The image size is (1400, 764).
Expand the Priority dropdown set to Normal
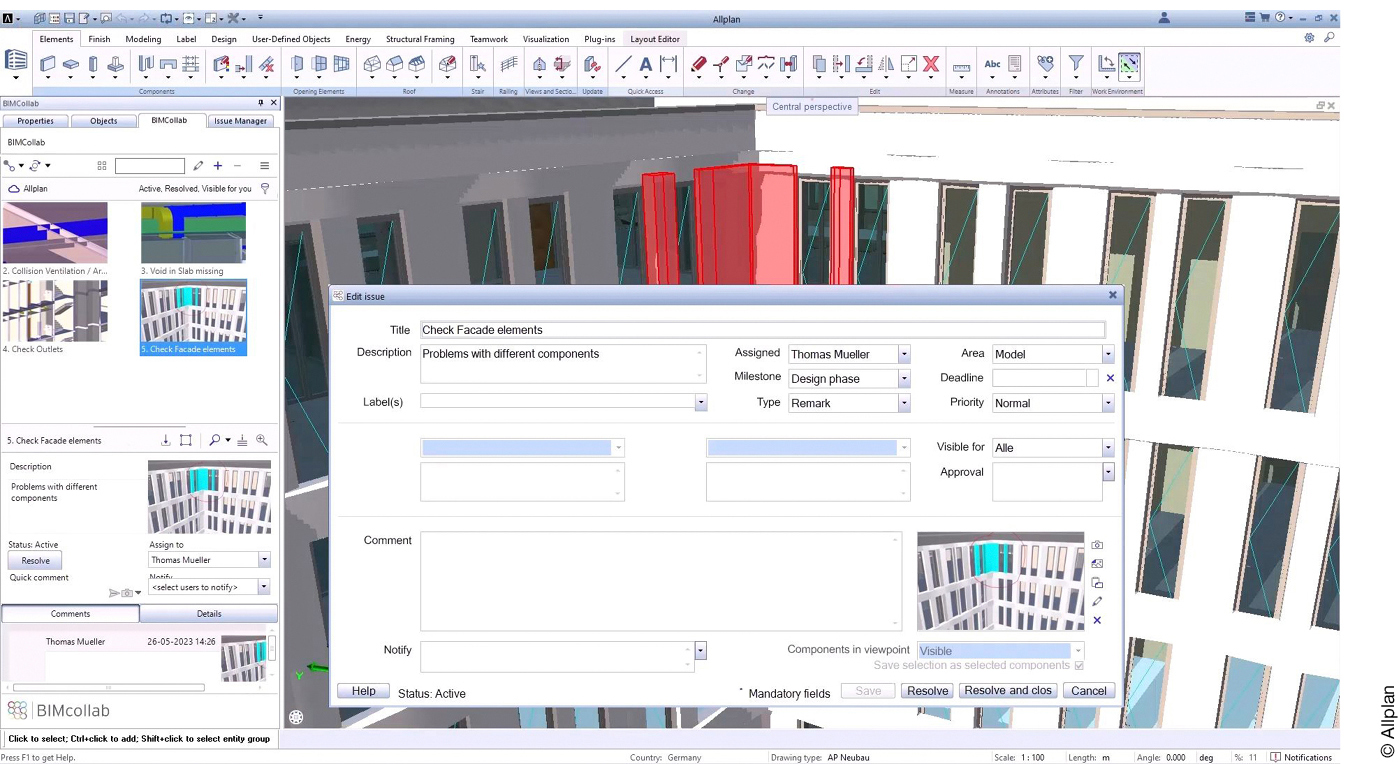tap(1108, 403)
